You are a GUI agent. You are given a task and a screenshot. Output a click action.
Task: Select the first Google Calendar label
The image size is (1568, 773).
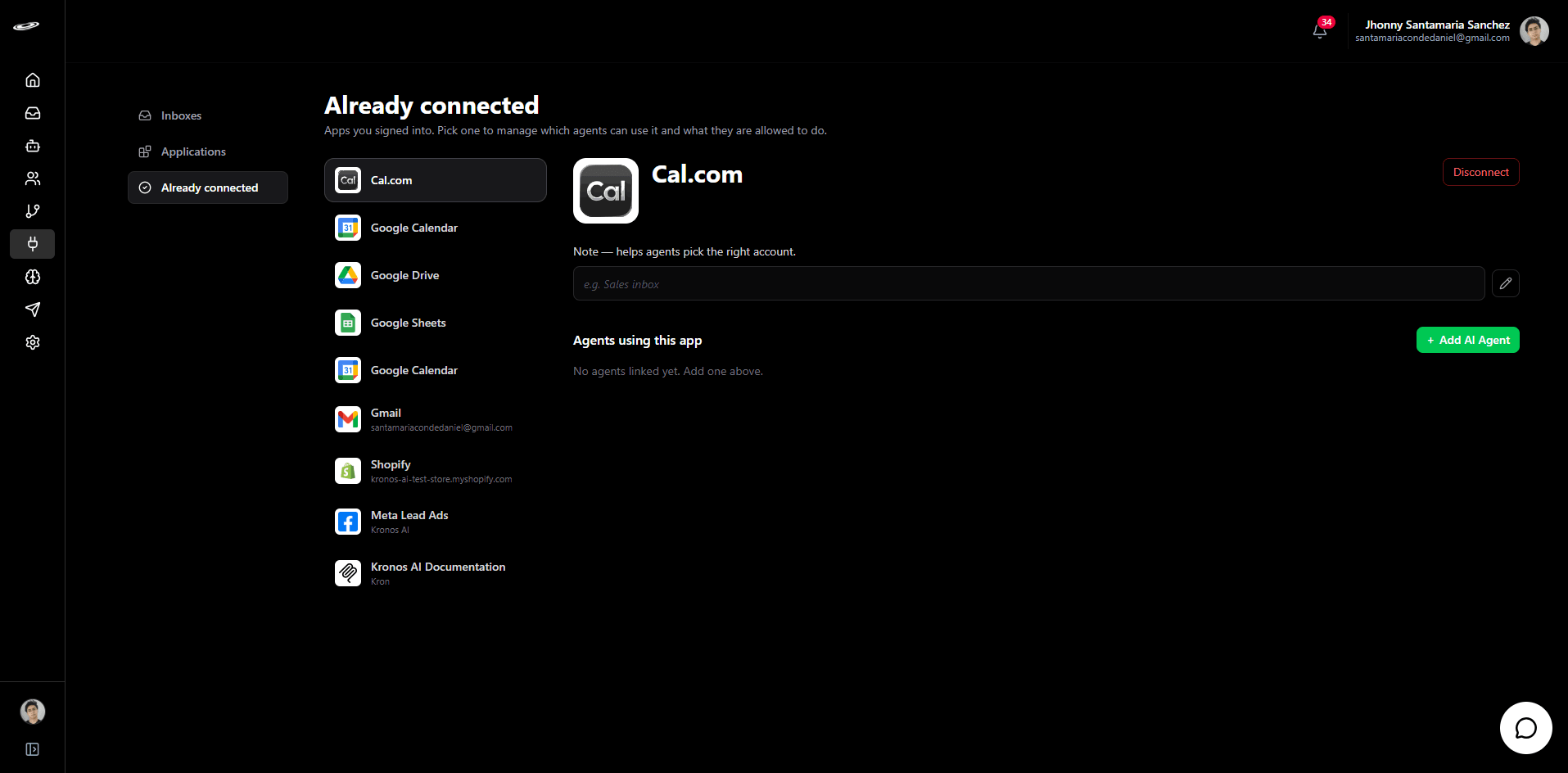[x=414, y=228]
